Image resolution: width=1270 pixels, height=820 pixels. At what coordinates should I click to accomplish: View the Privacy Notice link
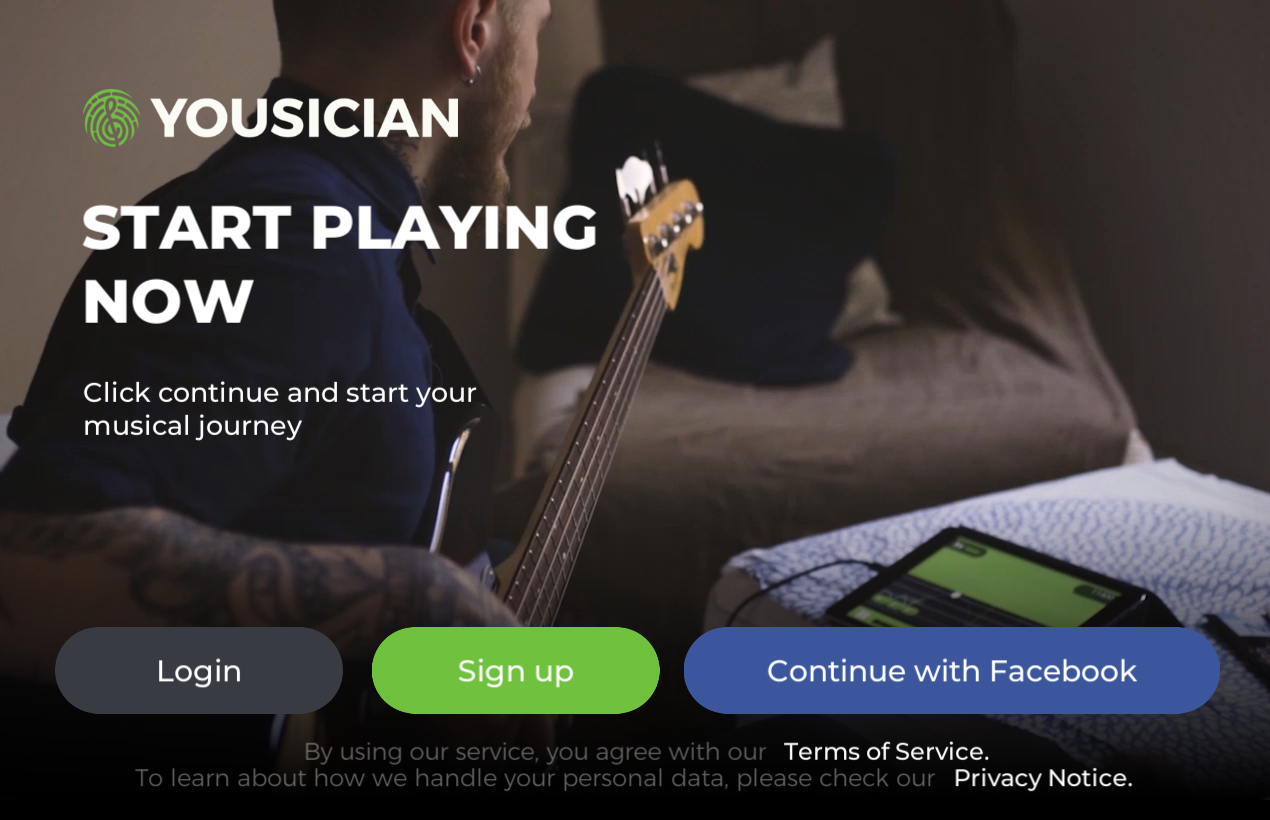1043,778
